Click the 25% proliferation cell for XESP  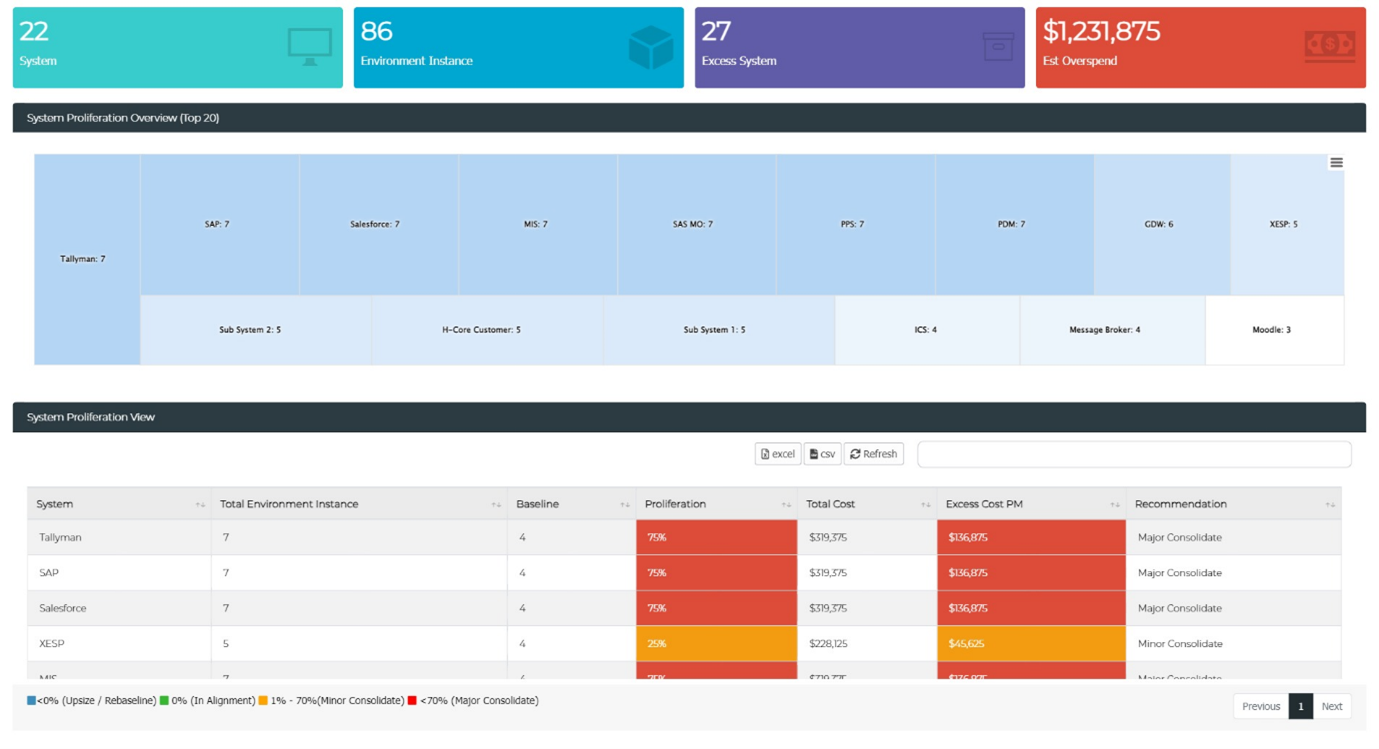point(716,644)
